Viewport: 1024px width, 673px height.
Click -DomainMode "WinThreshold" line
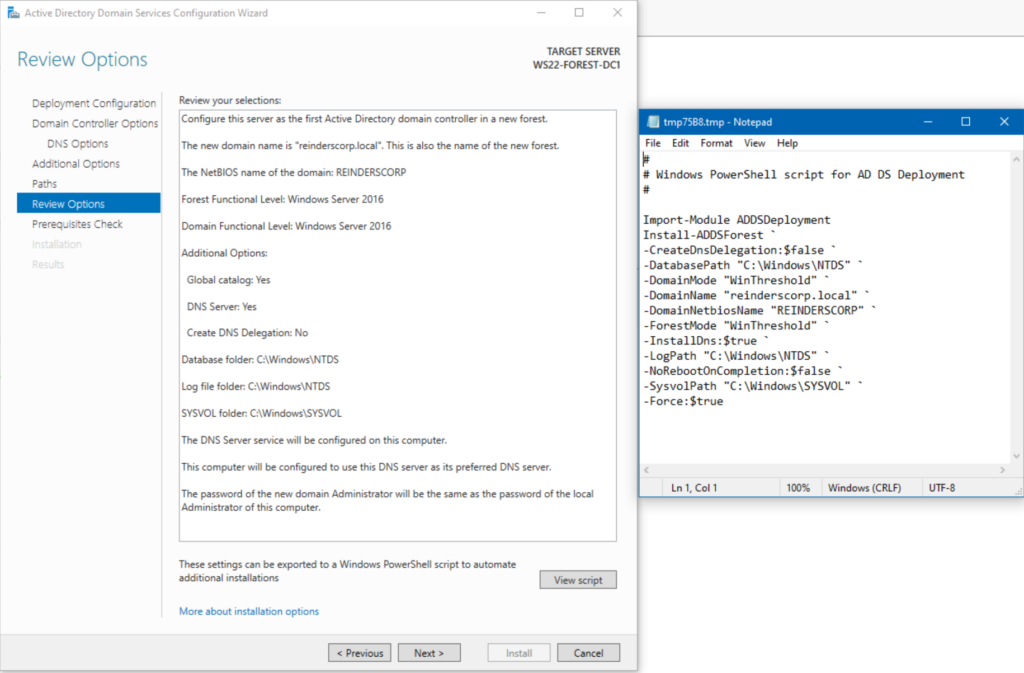(x=736, y=281)
